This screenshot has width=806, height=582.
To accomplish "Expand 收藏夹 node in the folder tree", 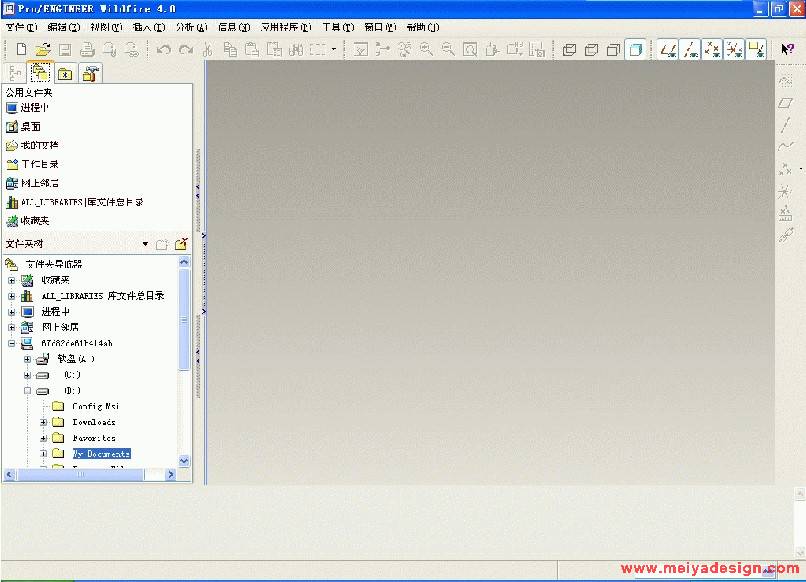I will [11, 281].
